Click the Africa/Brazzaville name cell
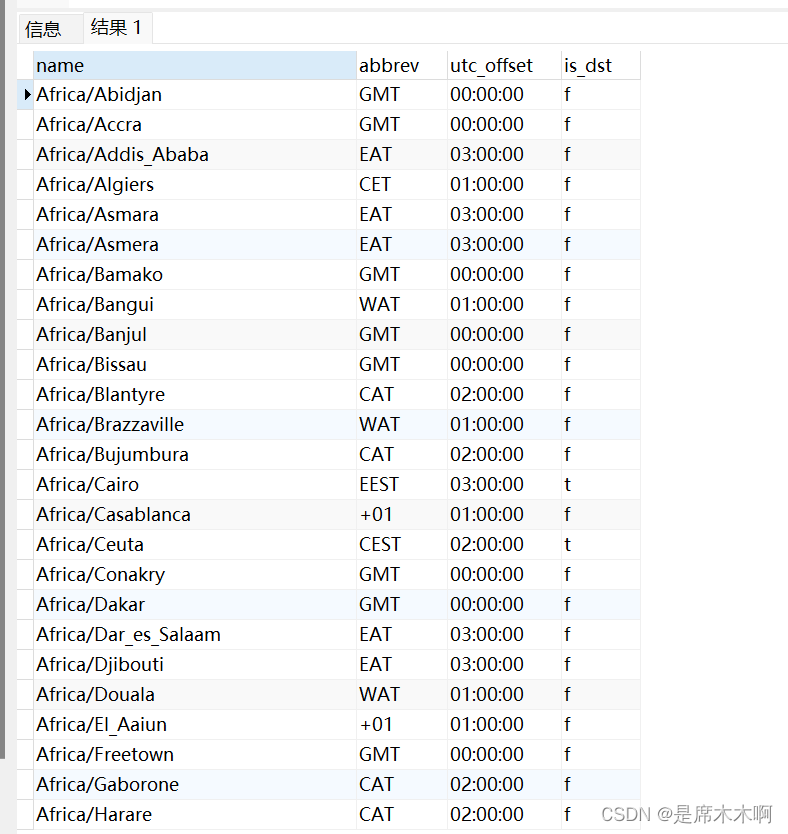 tap(195, 424)
